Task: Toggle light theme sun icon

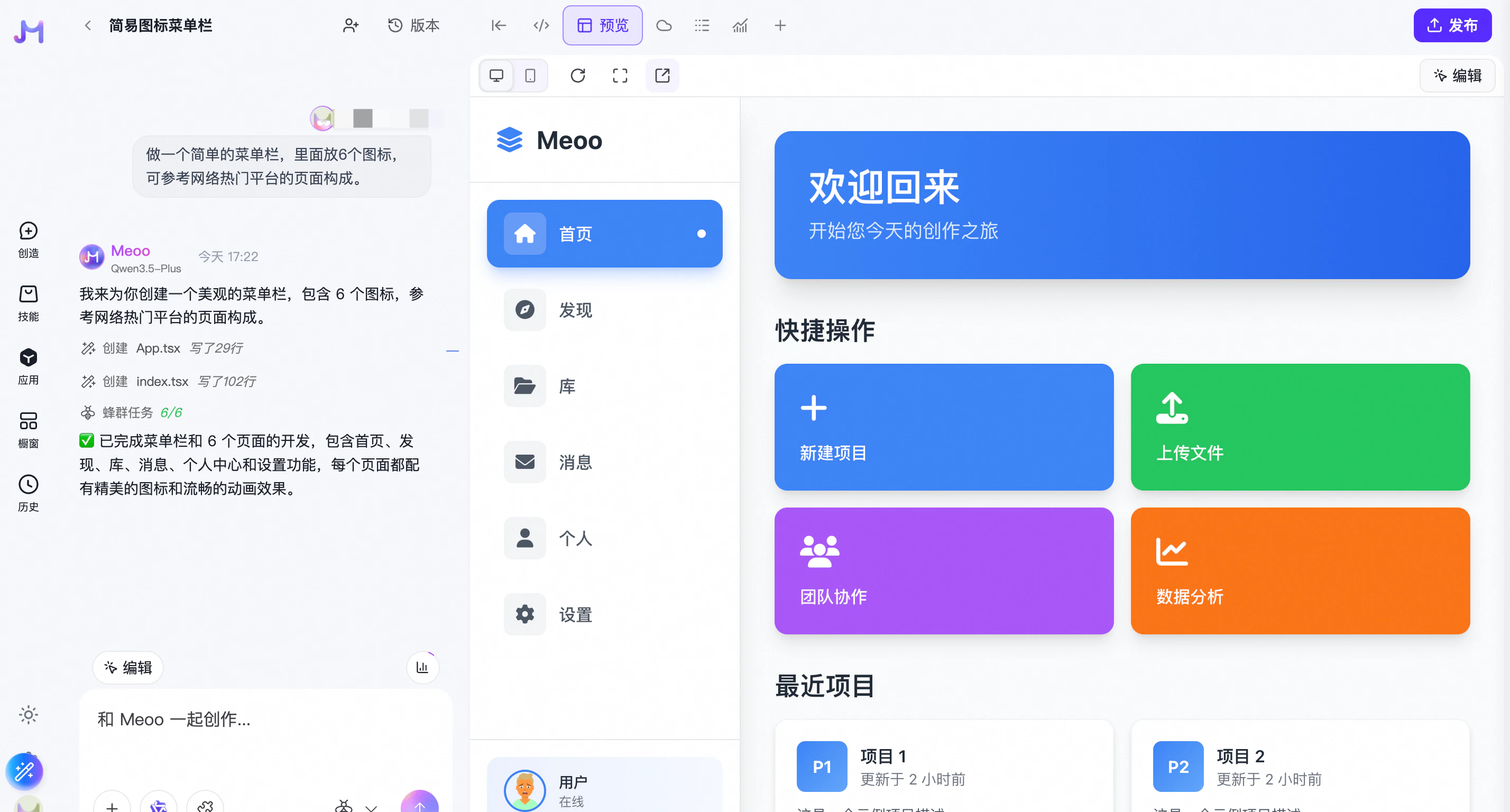Action: [x=28, y=715]
